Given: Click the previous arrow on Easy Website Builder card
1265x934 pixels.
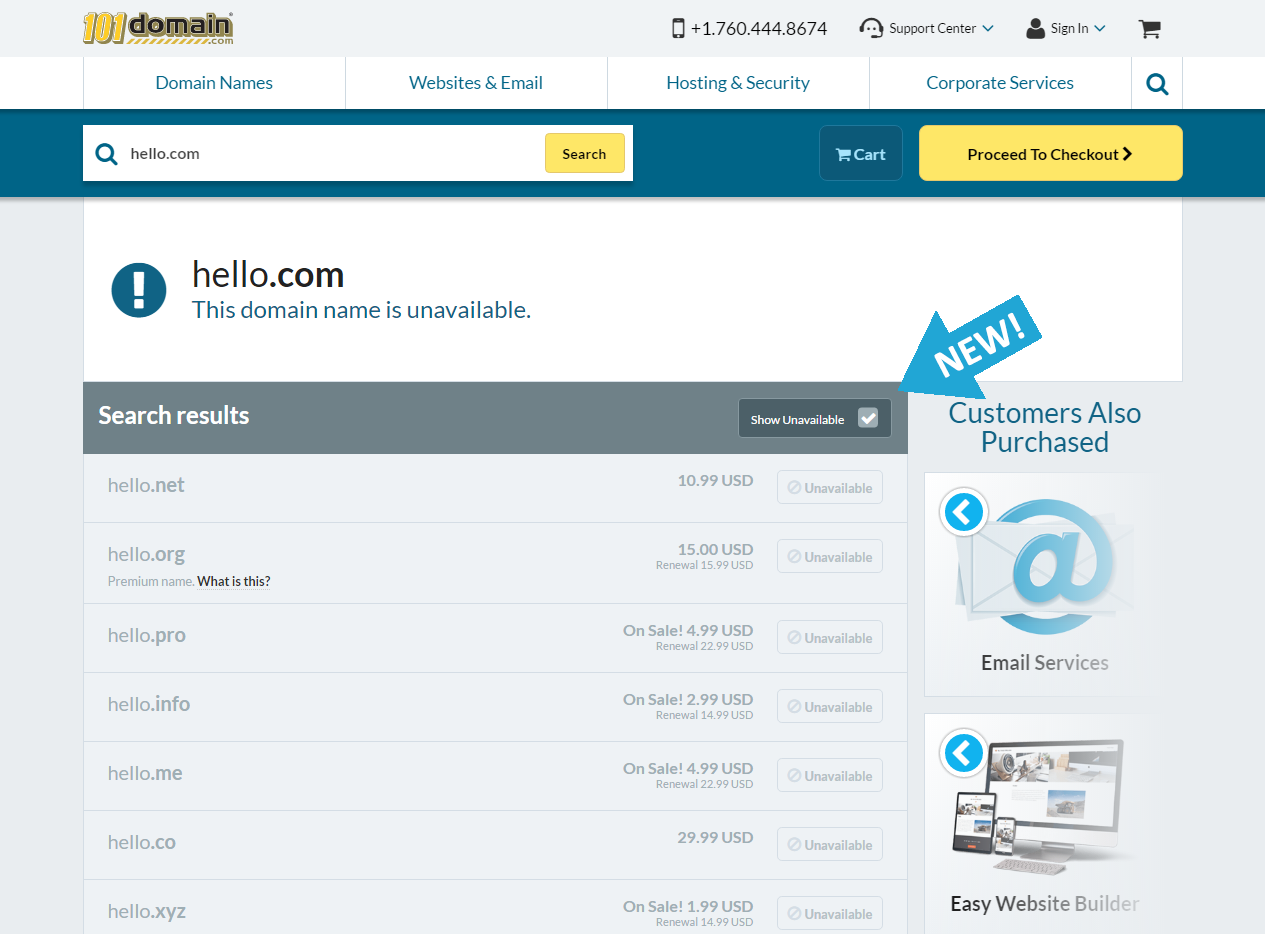Looking at the screenshot, I should 963,753.
